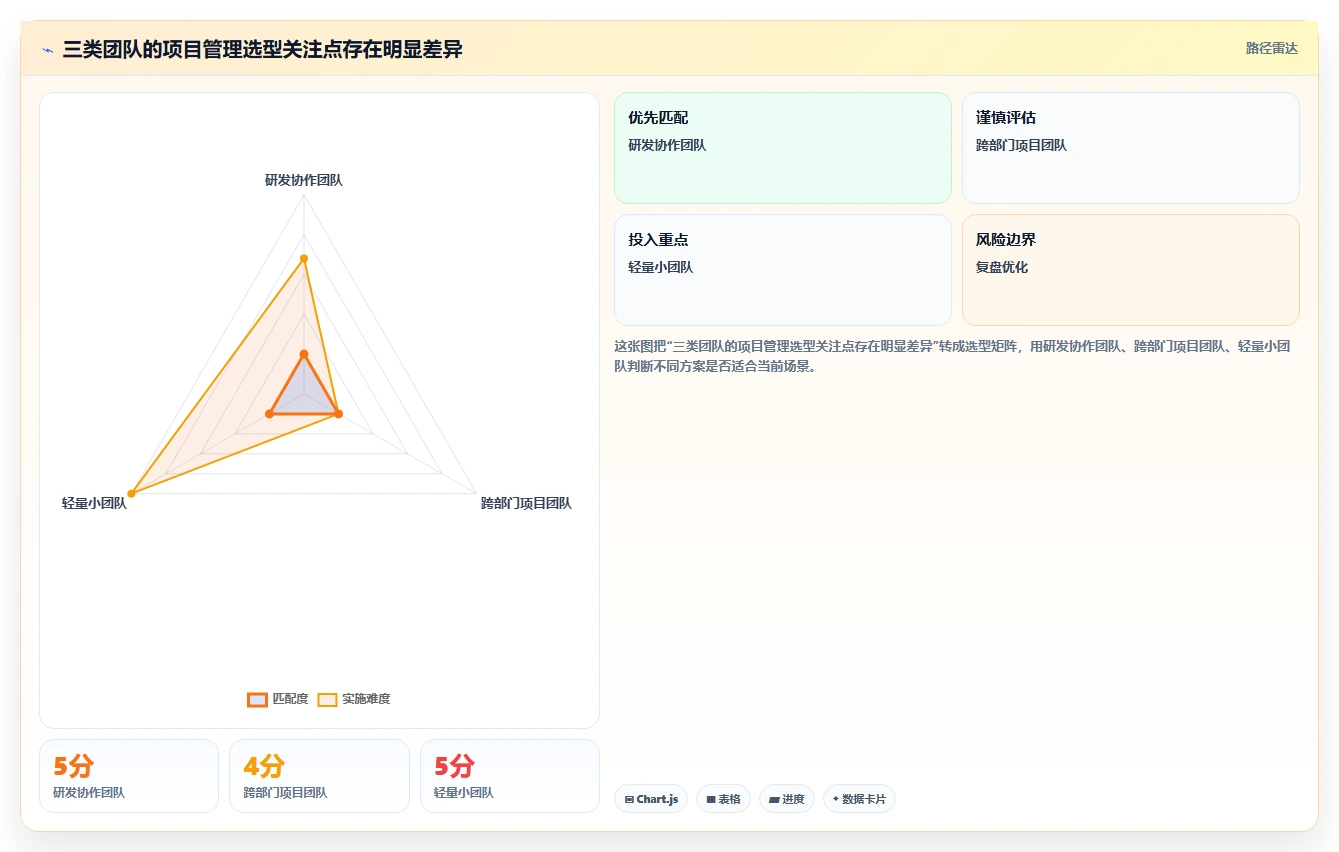This screenshot has width=1339, height=852.
Task: Click the orange 匹配度 point on 轻量小团队 axis
Action: (269, 413)
